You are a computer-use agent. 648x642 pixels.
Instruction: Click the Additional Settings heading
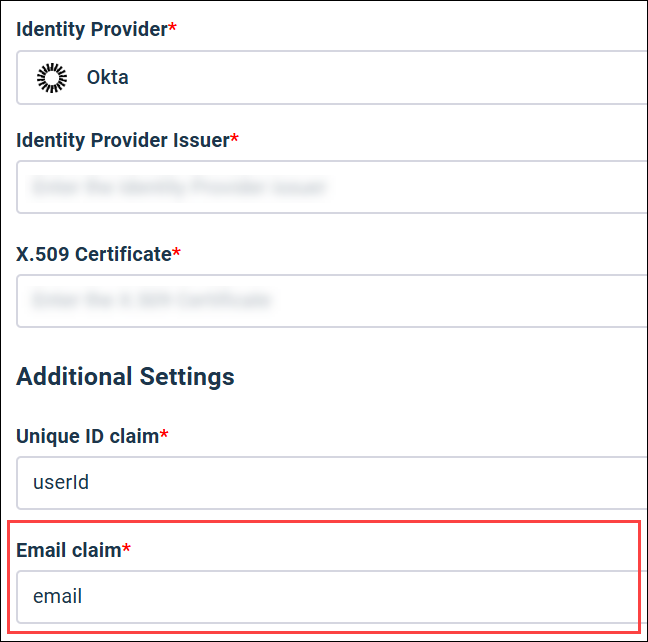point(125,377)
